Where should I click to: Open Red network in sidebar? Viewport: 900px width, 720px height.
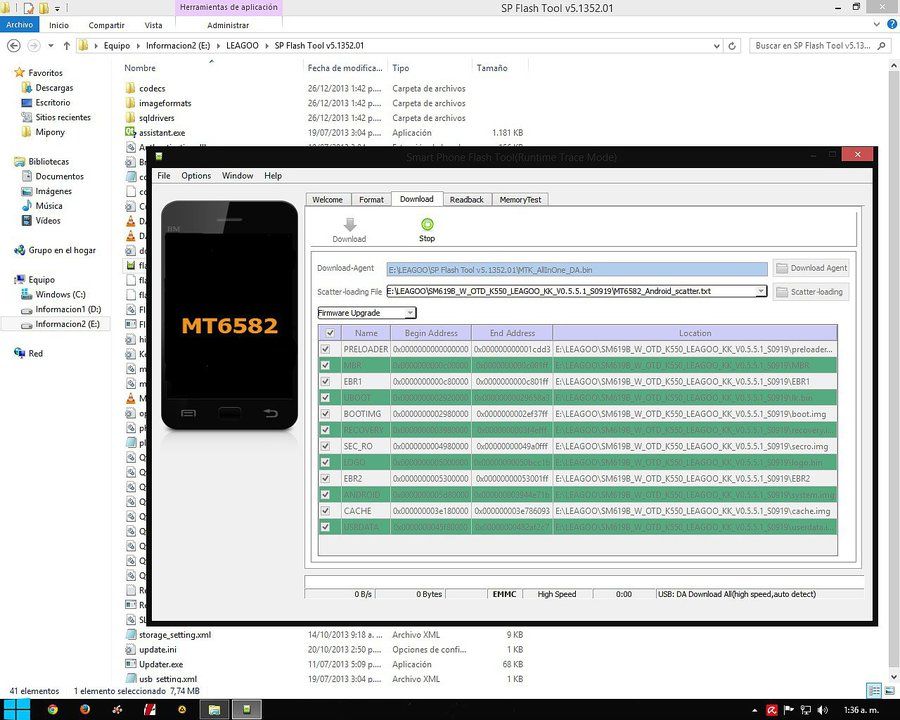36,353
